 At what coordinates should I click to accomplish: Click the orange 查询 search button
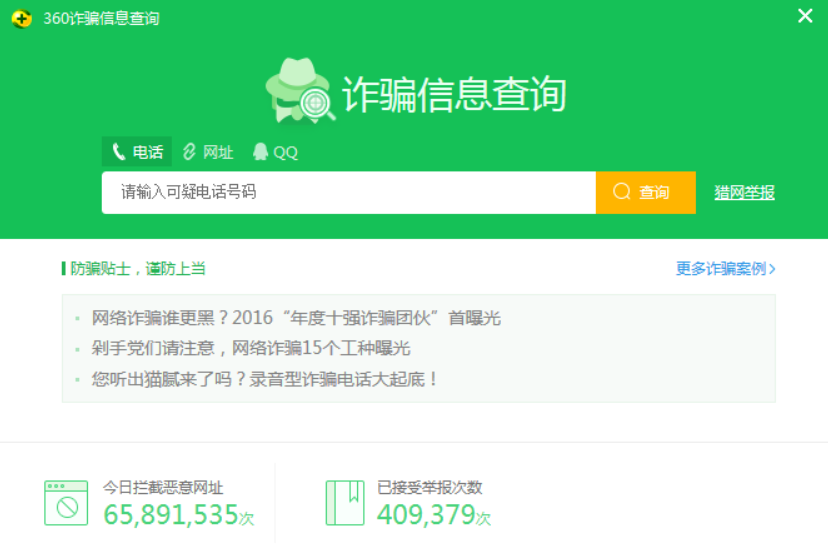click(645, 192)
